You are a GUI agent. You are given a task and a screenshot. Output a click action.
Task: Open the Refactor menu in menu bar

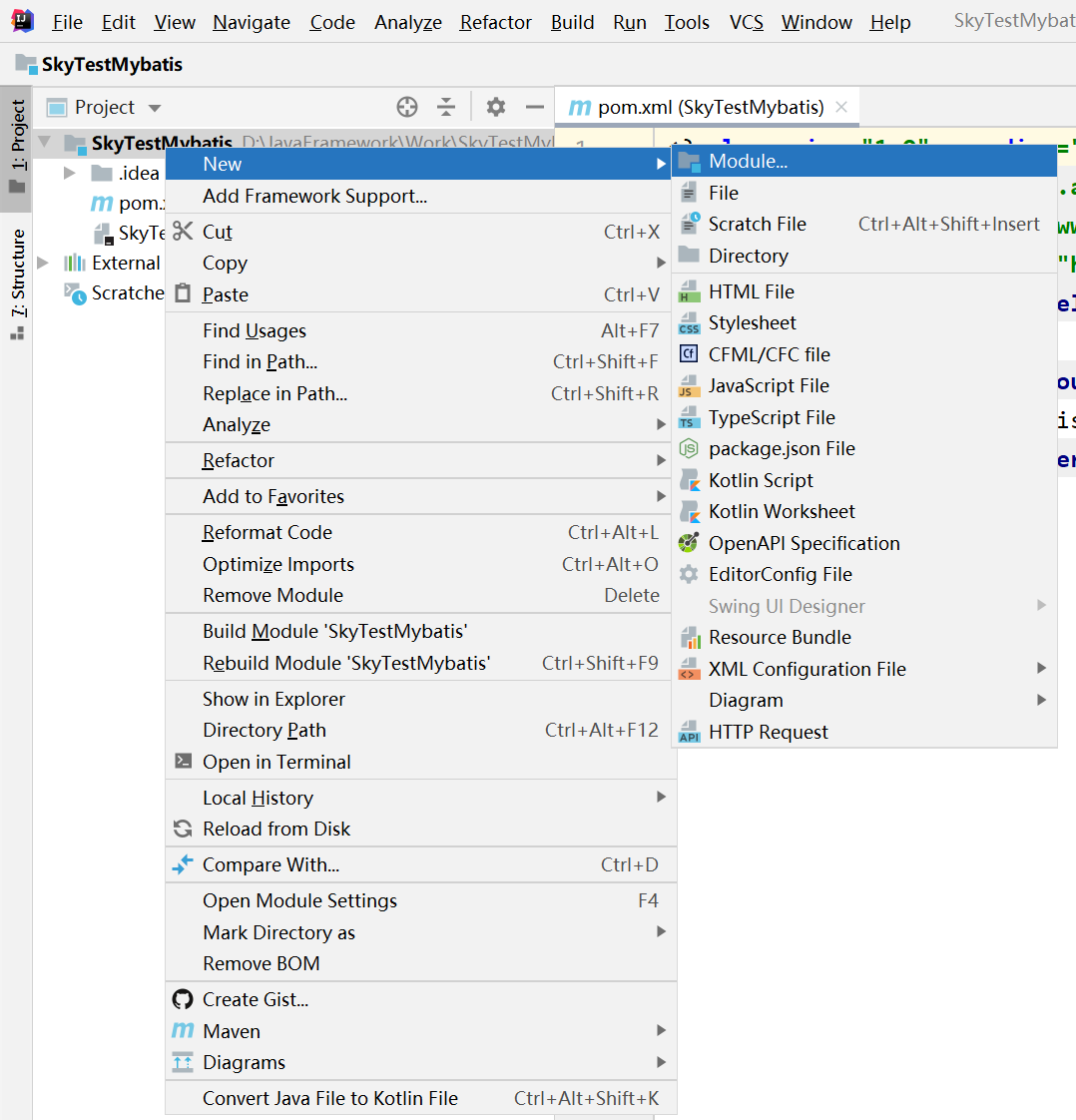point(495,23)
